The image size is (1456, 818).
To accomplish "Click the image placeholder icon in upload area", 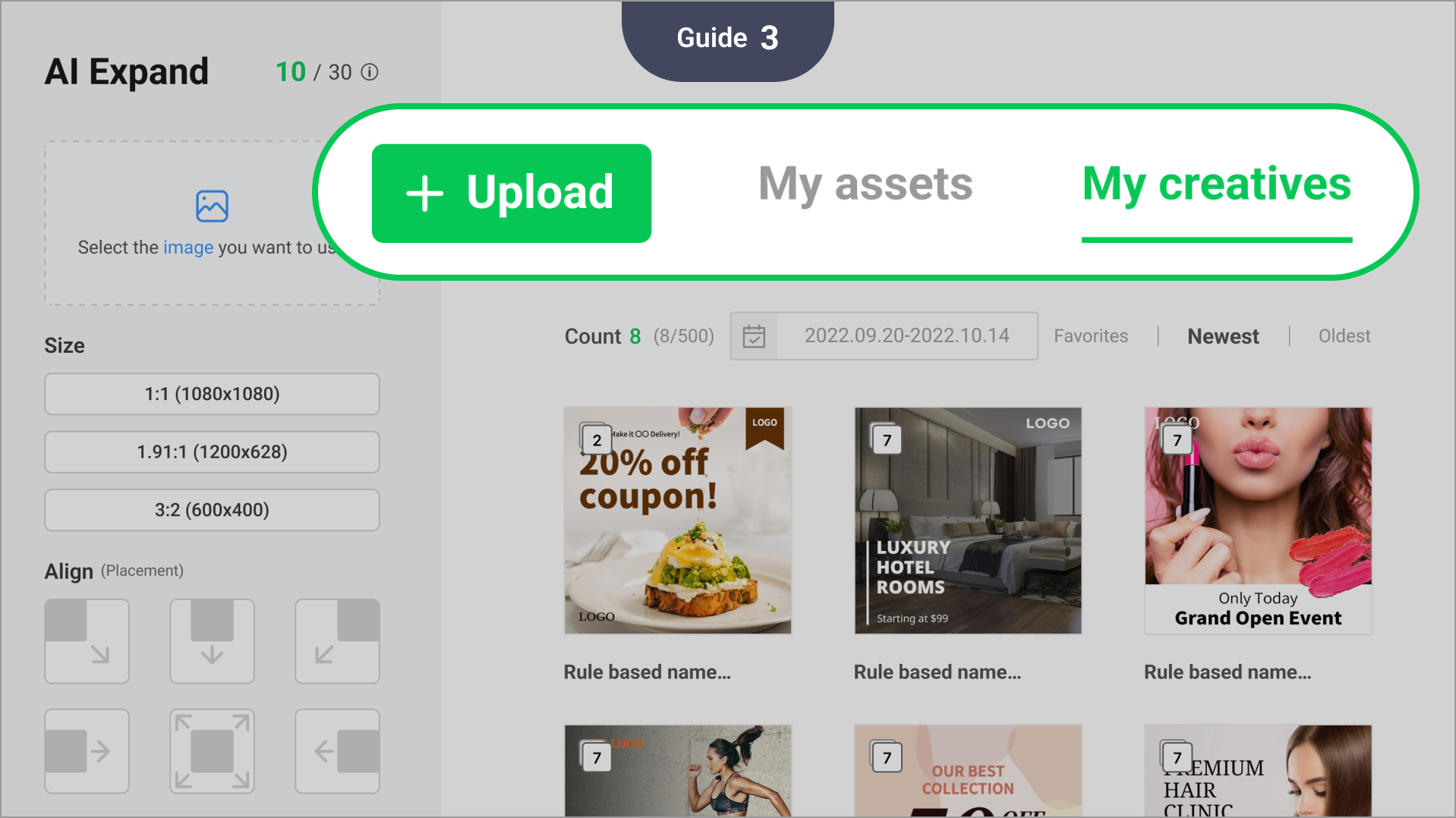I will click(212, 206).
